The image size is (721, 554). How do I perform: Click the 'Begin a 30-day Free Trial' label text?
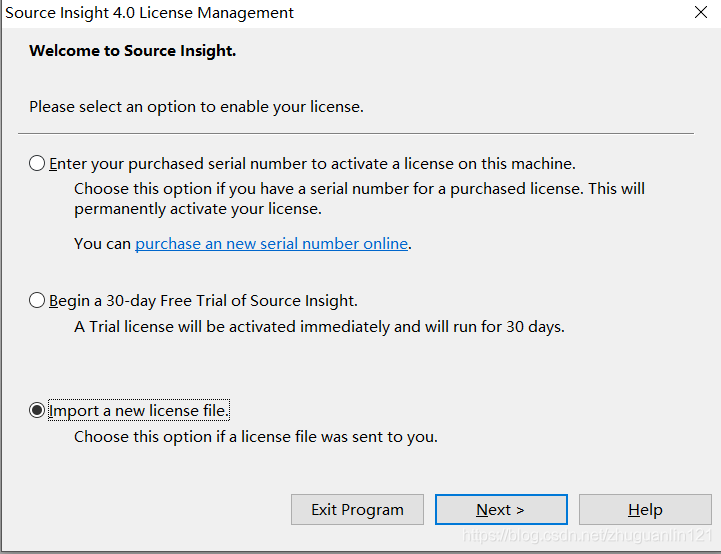pyautogui.click(x=203, y=301)
